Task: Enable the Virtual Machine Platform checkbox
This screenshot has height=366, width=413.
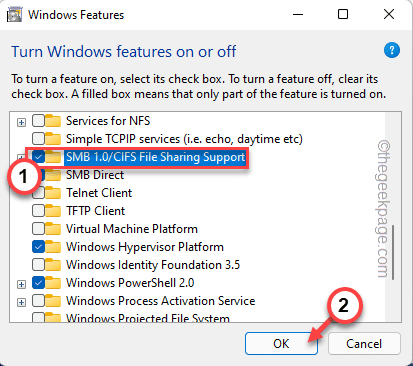Action: [38, 229]
